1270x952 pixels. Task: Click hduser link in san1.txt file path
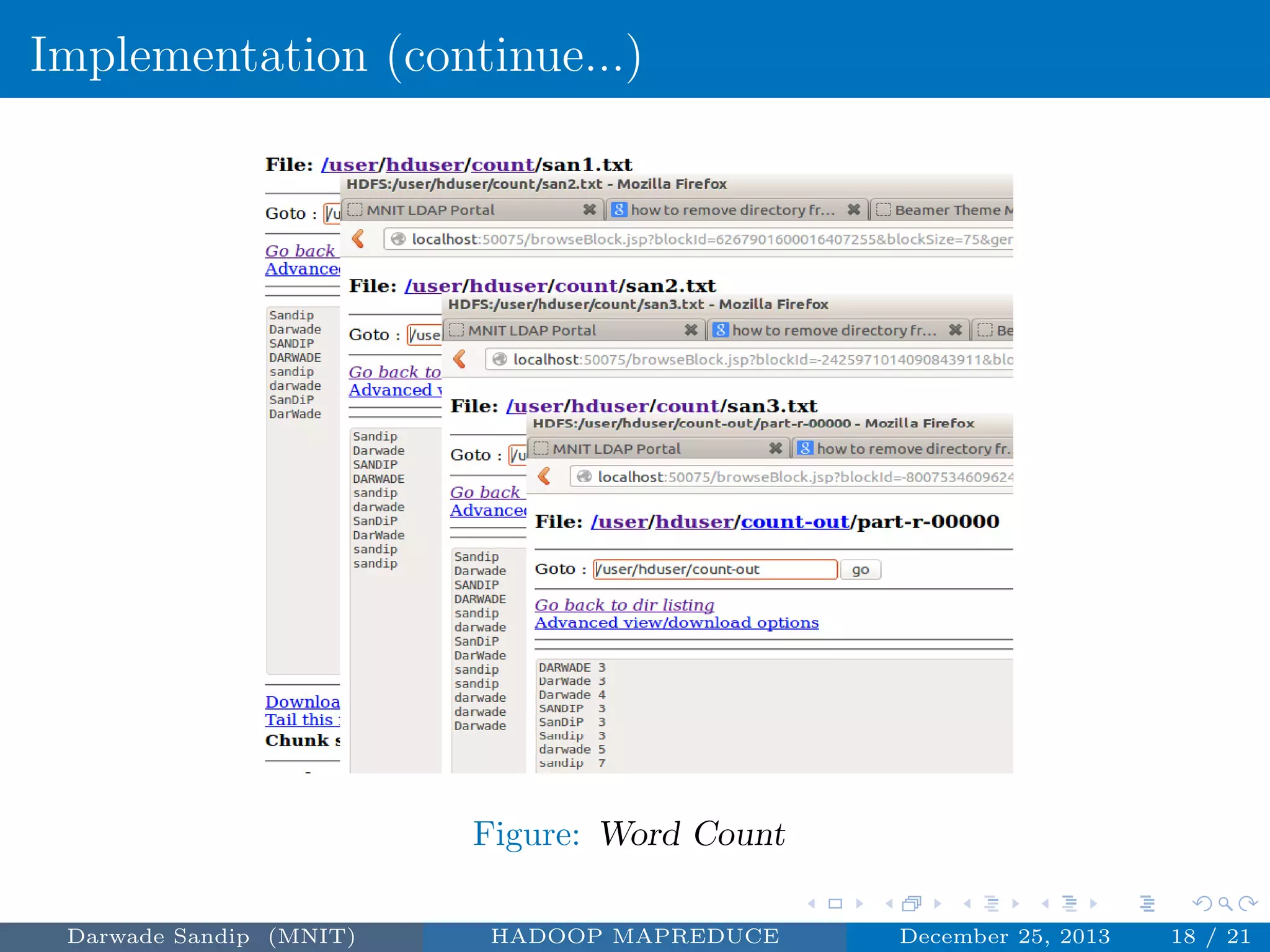pyautogui.click(x=425, y=164)
